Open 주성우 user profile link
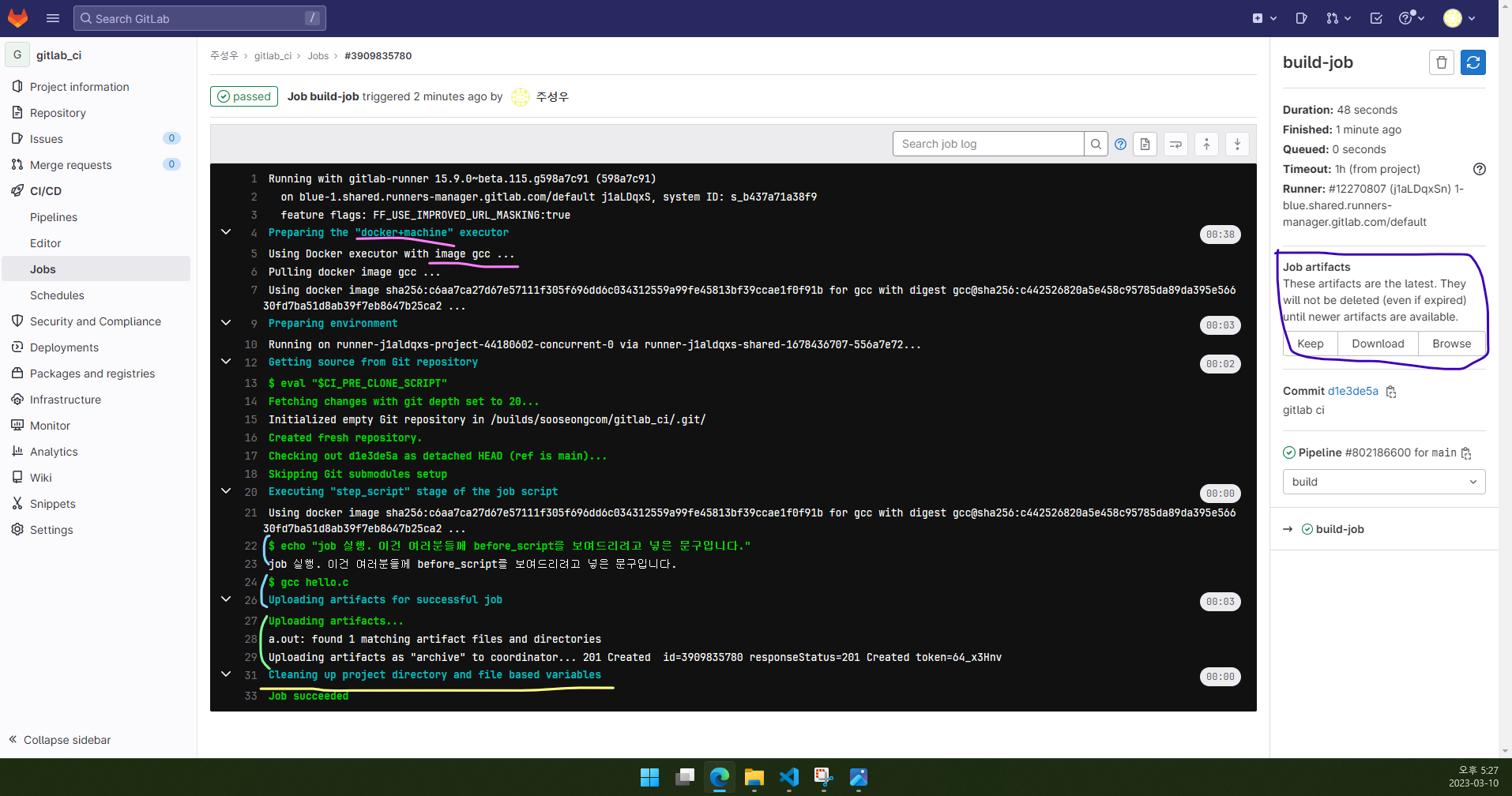1512x796 pixels. tap(552, 96)
